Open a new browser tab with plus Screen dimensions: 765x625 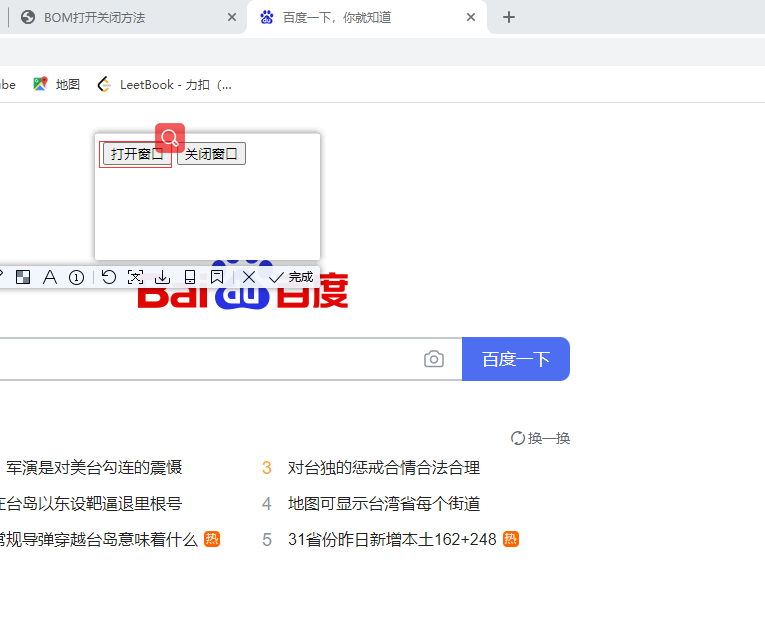coord(509,18)
